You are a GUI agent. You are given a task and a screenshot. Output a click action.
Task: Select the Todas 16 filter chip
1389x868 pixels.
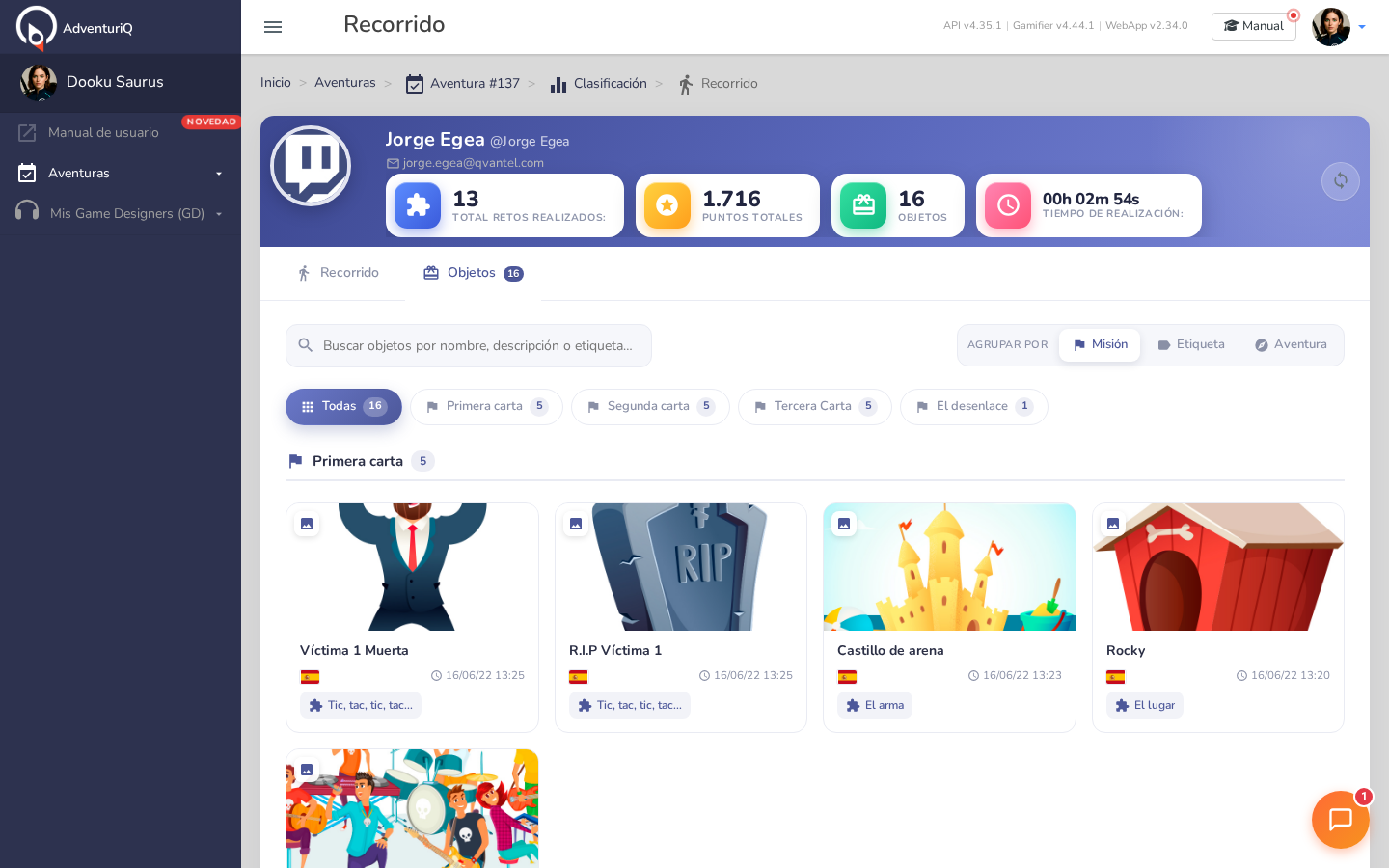[343, 407]
